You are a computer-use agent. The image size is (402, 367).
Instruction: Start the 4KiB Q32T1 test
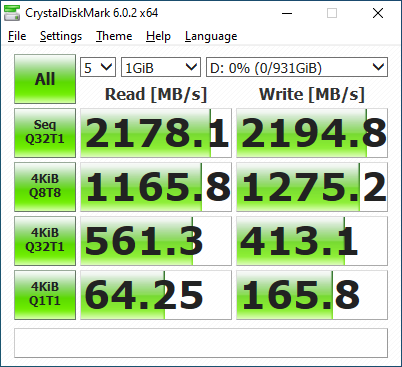[45, 241]
